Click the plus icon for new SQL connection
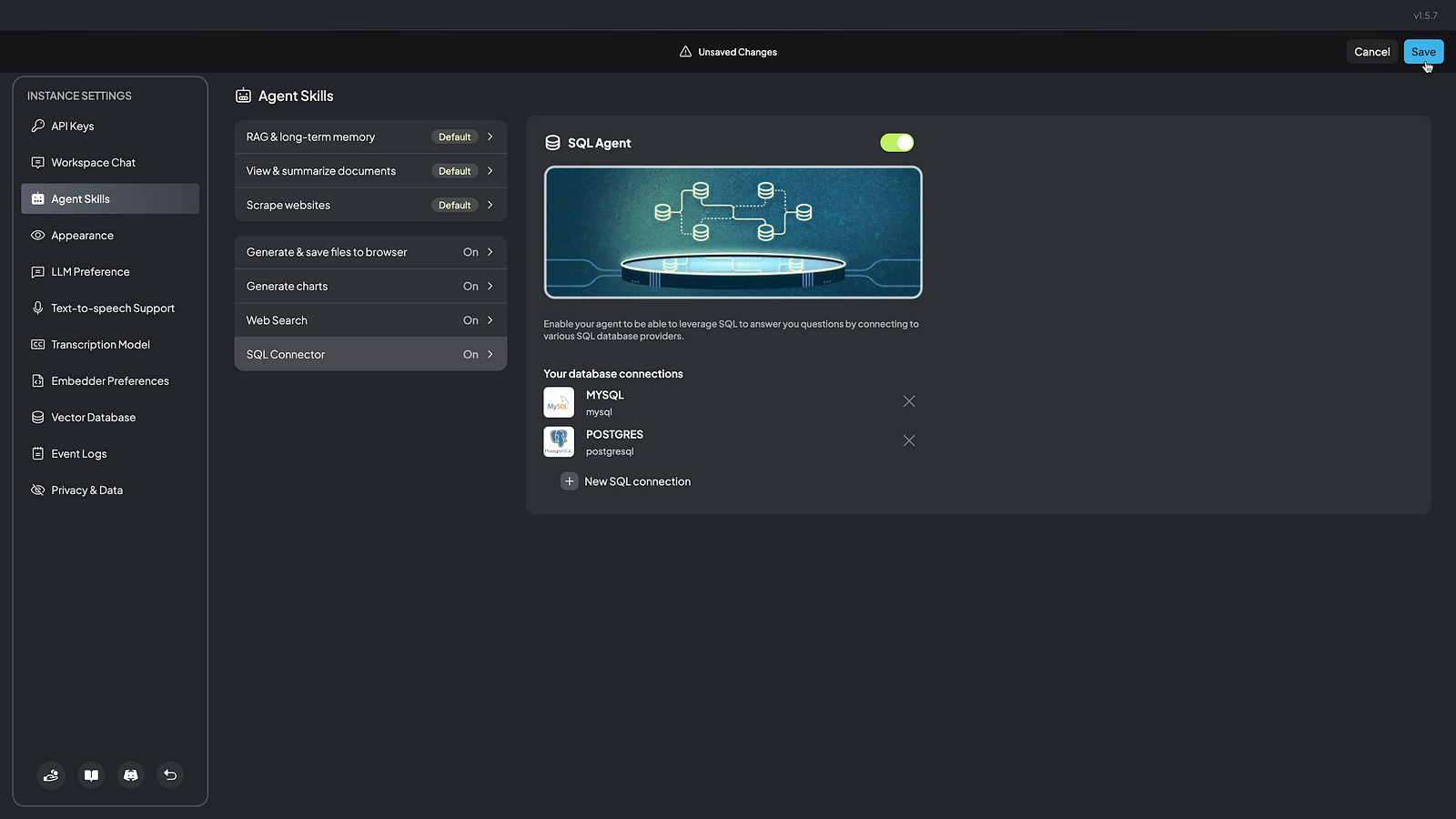Screen dimensions: 1456x819 [x=569, y=481]
